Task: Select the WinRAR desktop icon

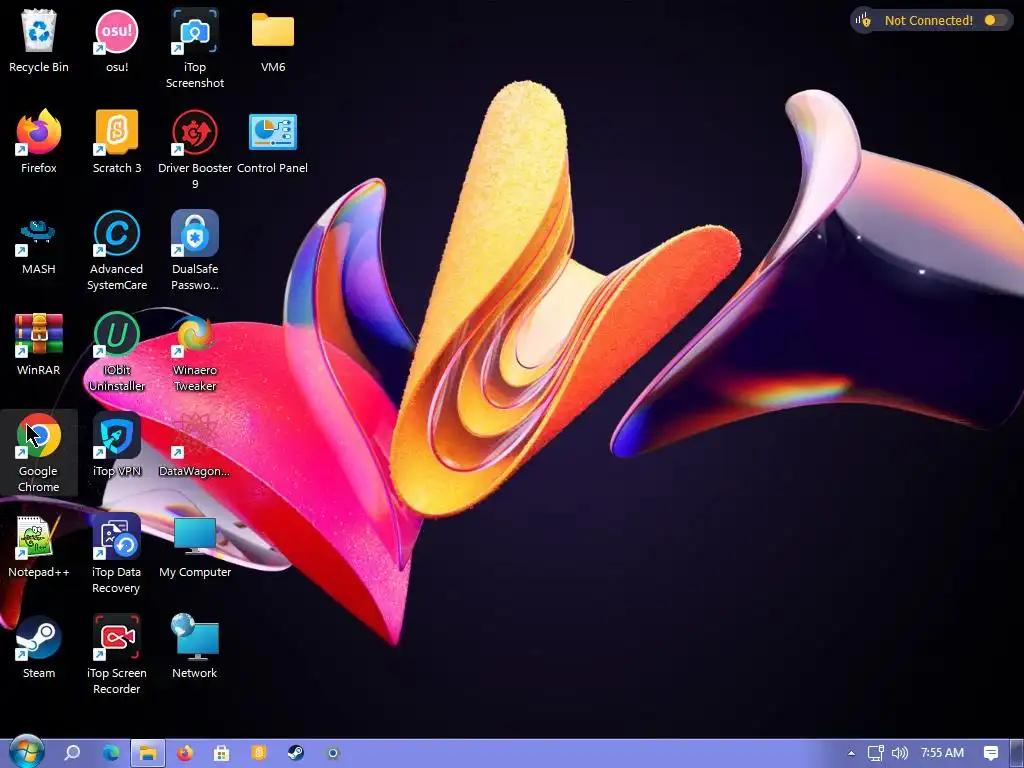Action: point(39,344)
